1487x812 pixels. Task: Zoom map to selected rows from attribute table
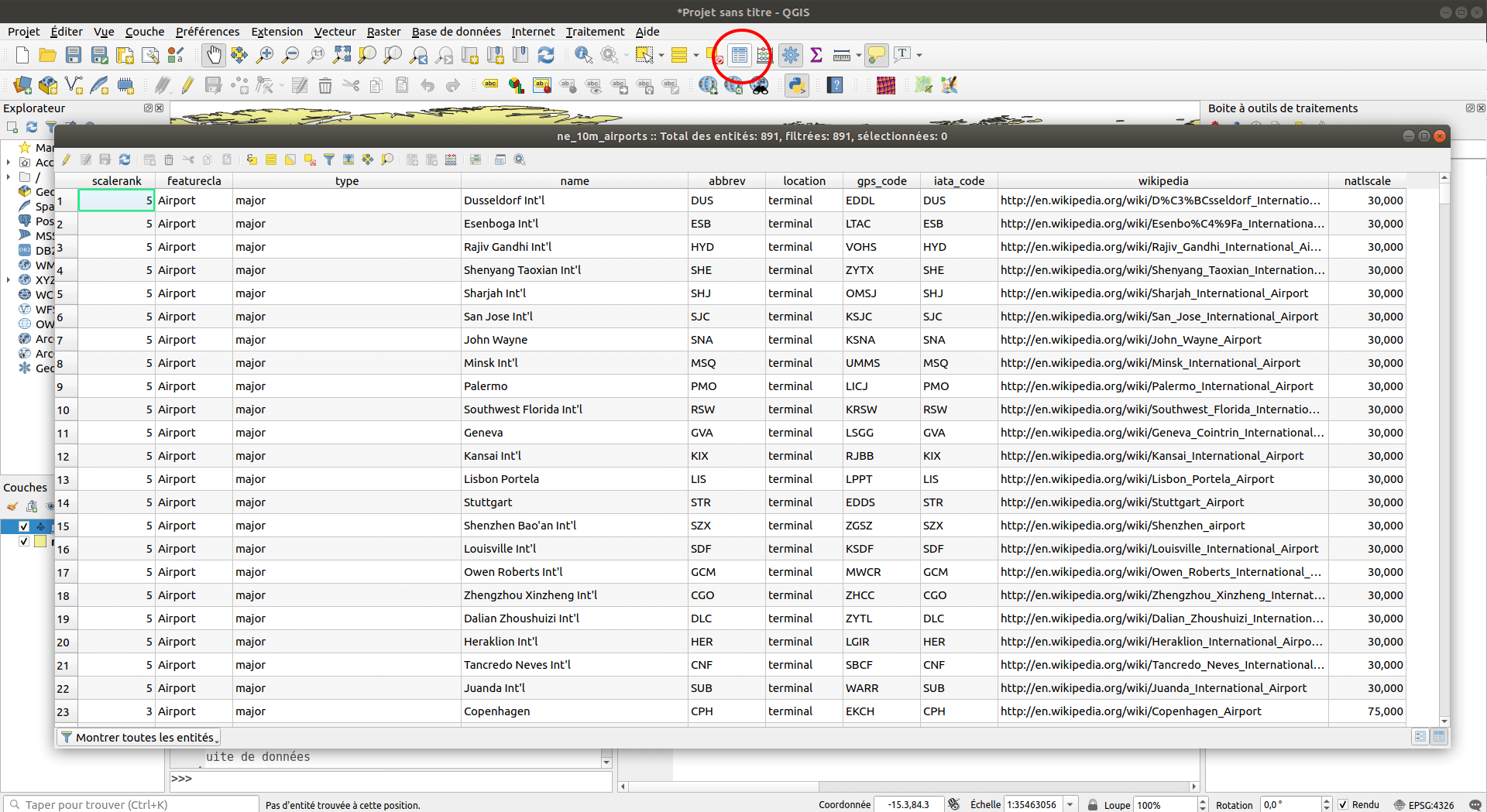tap(387, 159)
